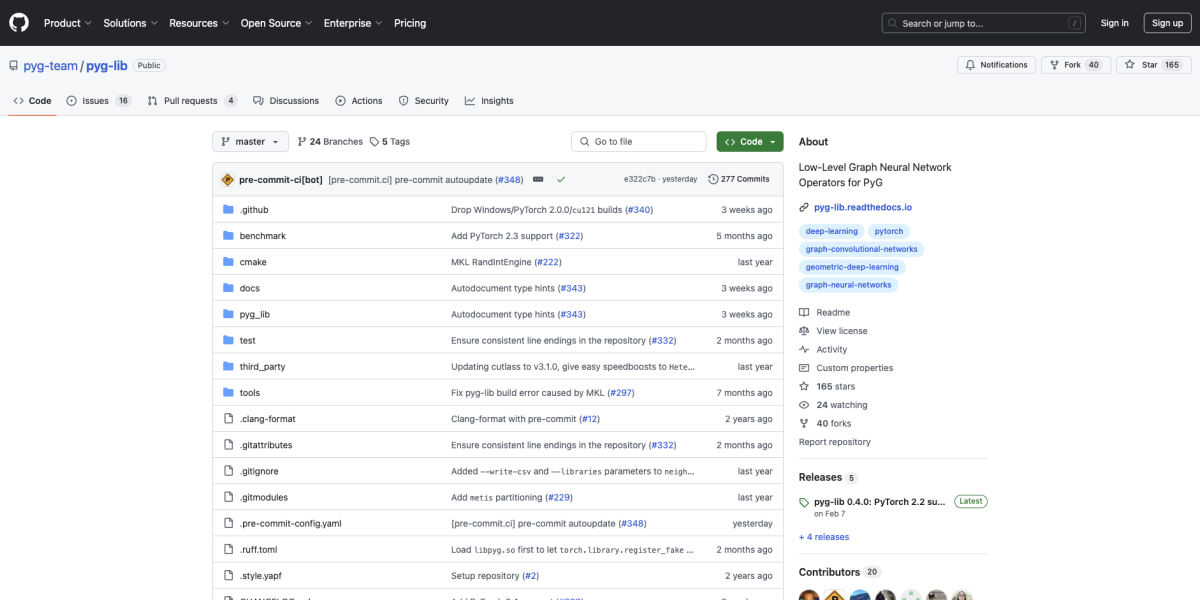Click the first contributor avatar
This screenshot has width=1200, height=600.
[809, 597]
